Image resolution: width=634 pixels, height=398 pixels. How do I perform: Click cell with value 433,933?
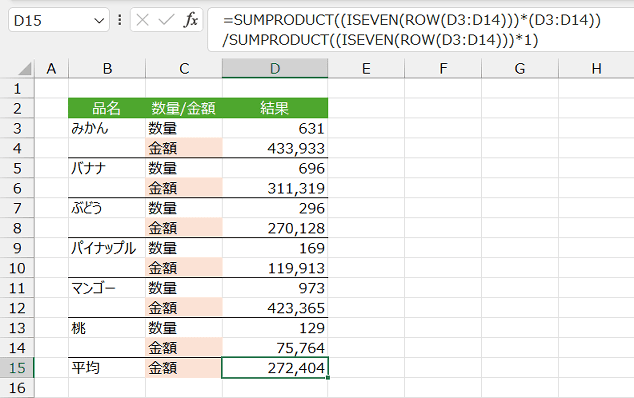coord(275,148)
